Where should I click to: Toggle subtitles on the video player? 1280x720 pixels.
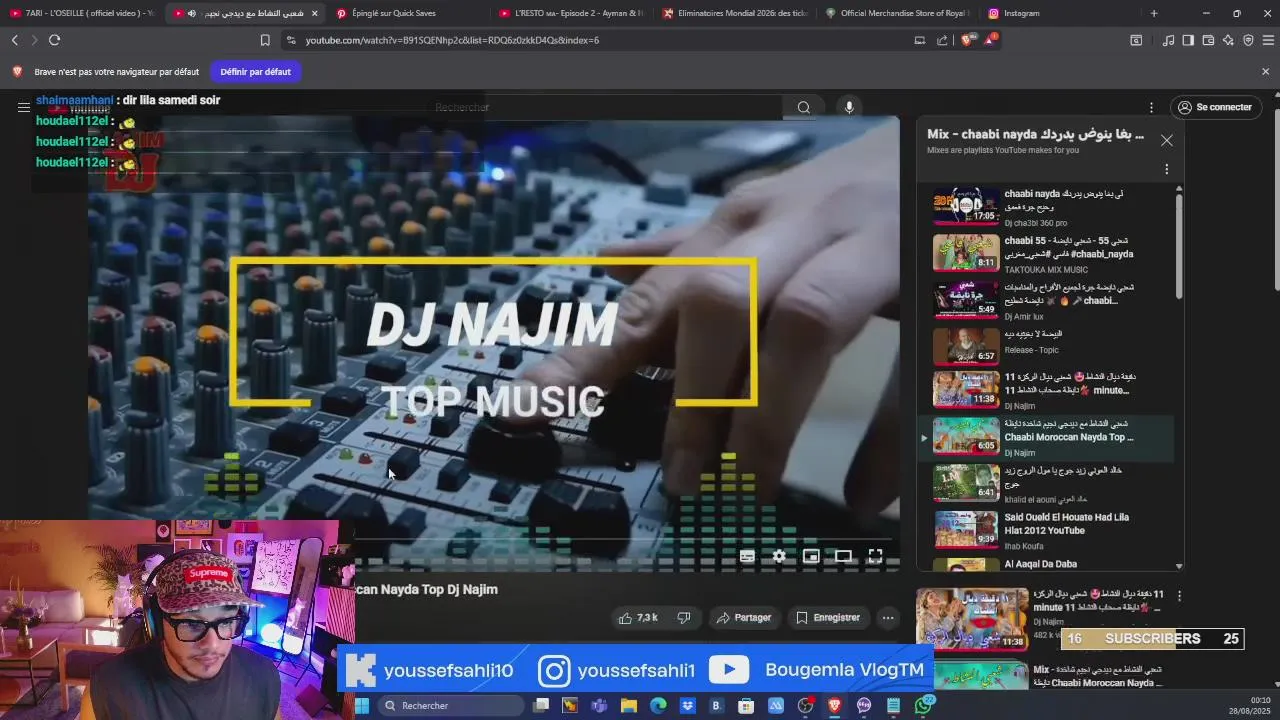[x=747, y=556]
